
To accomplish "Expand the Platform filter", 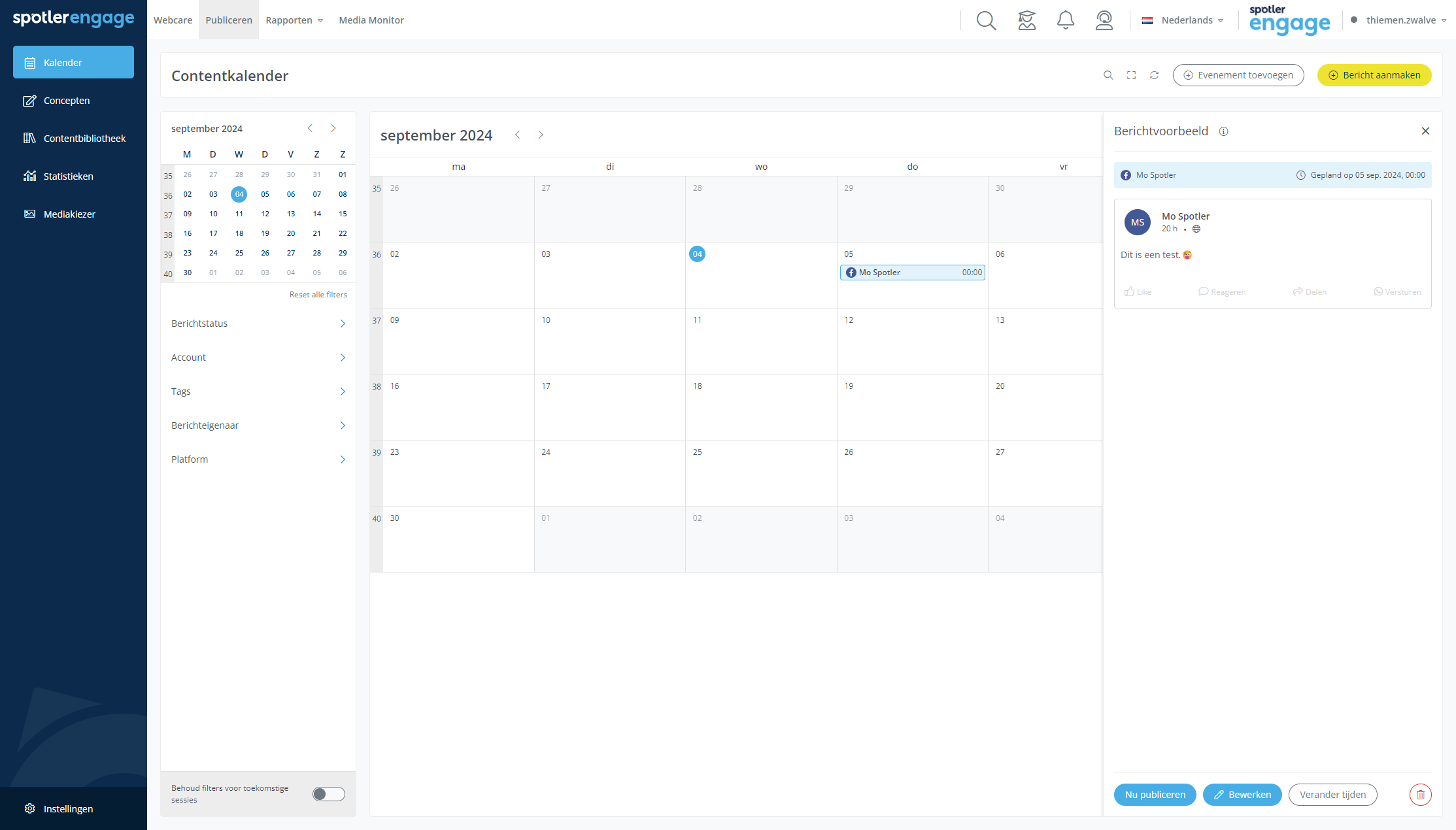I will click(258, 459).
